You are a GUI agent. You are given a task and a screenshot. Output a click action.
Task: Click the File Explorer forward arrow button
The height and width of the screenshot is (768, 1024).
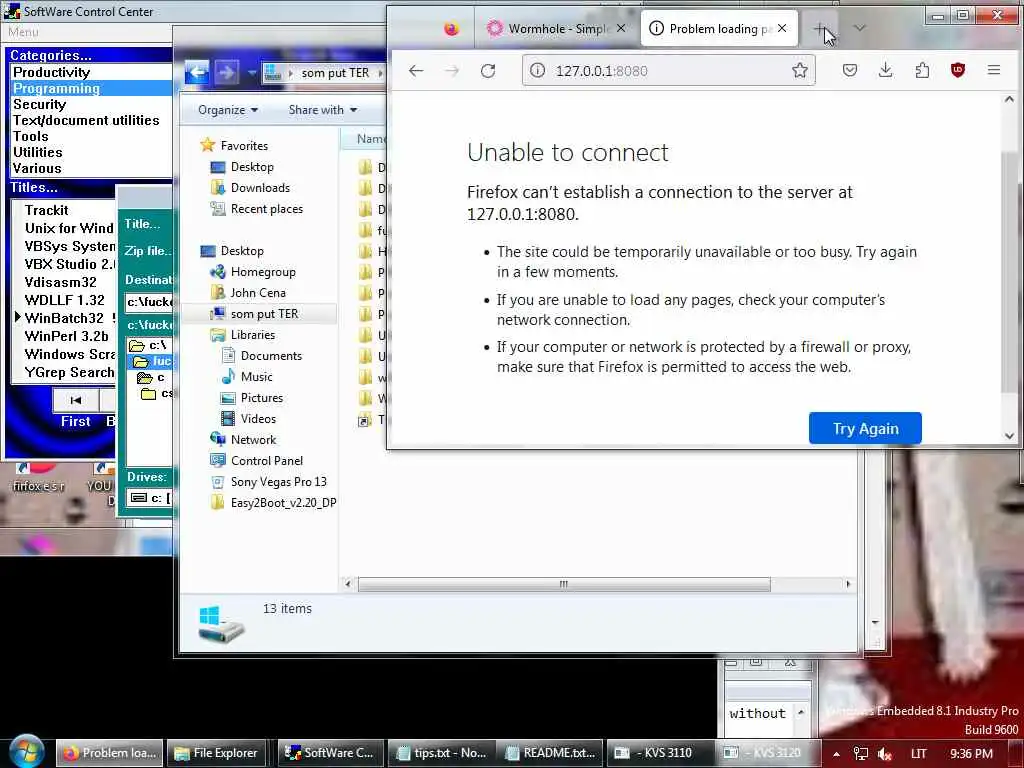coord(226,72)
